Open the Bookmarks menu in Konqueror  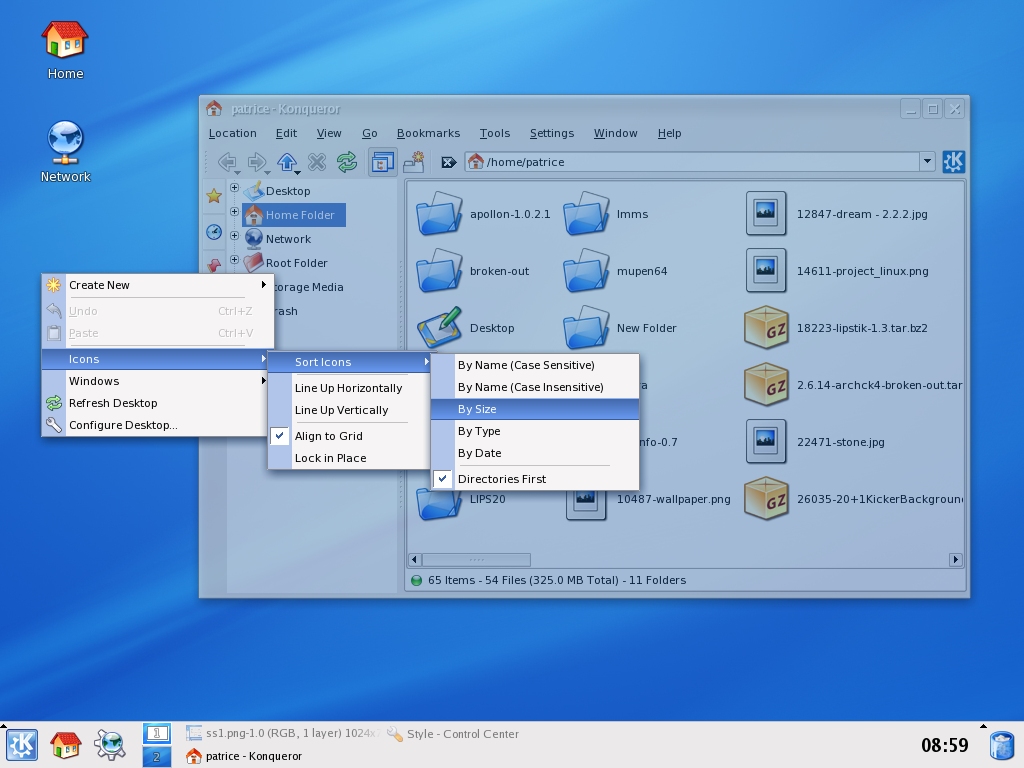[x=428, y=133]
